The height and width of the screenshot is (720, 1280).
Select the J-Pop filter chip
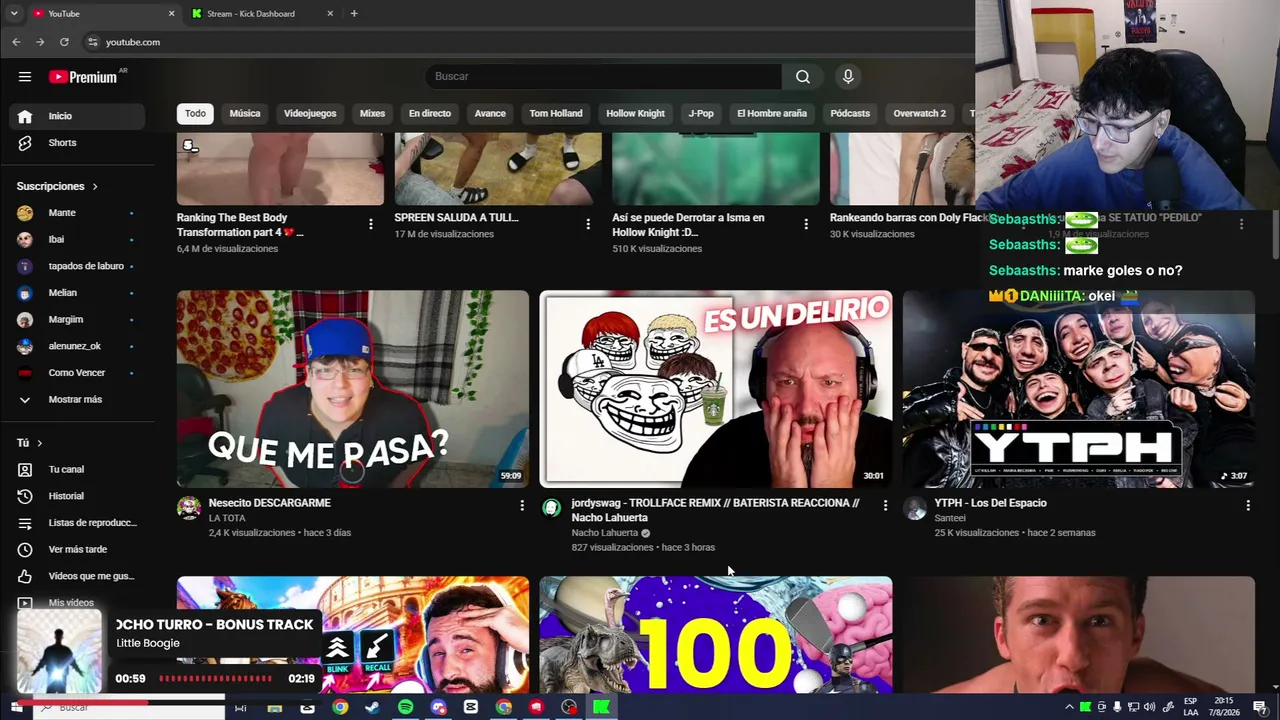pyautogui.click(x=701, y=114)
